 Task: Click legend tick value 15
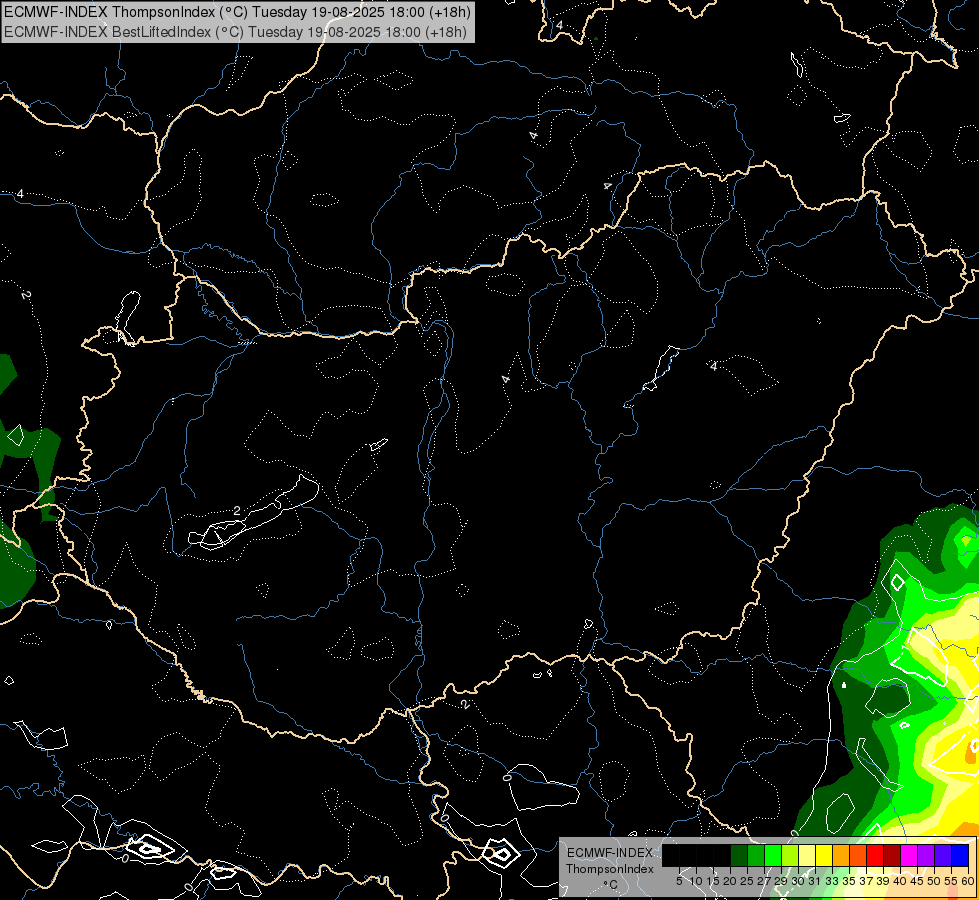[714, 881]
